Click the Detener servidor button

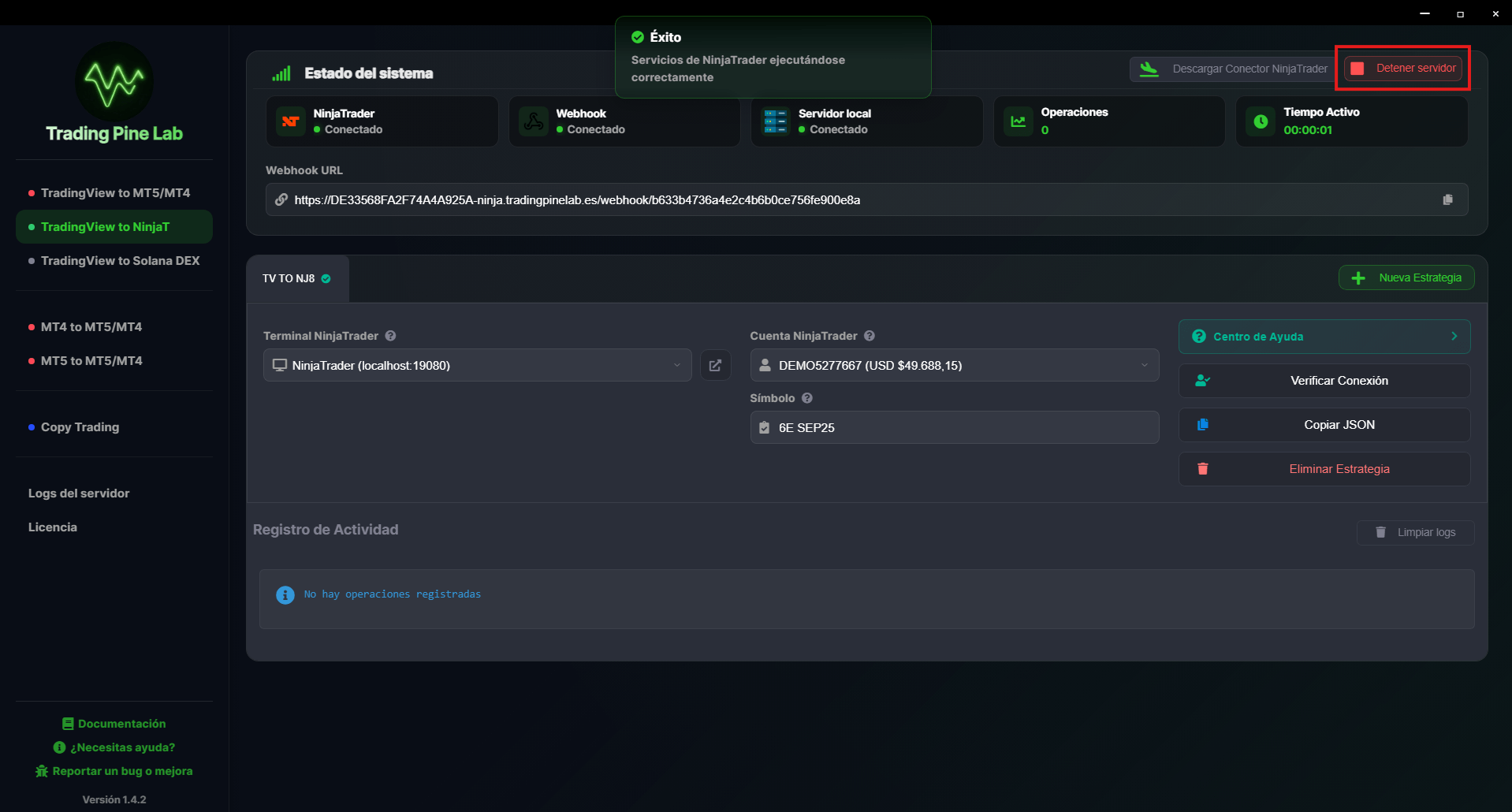tap(1402, 68)
